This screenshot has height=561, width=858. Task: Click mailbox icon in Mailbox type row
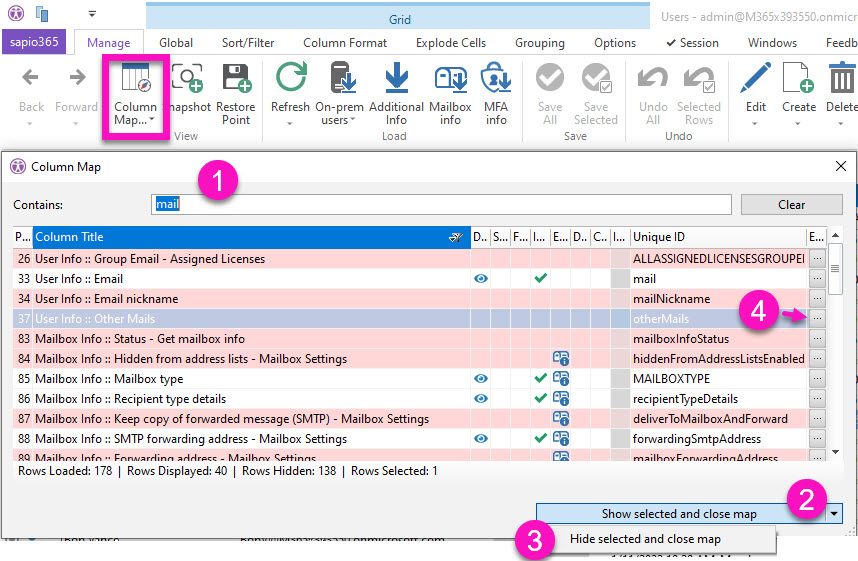point(561,379)
